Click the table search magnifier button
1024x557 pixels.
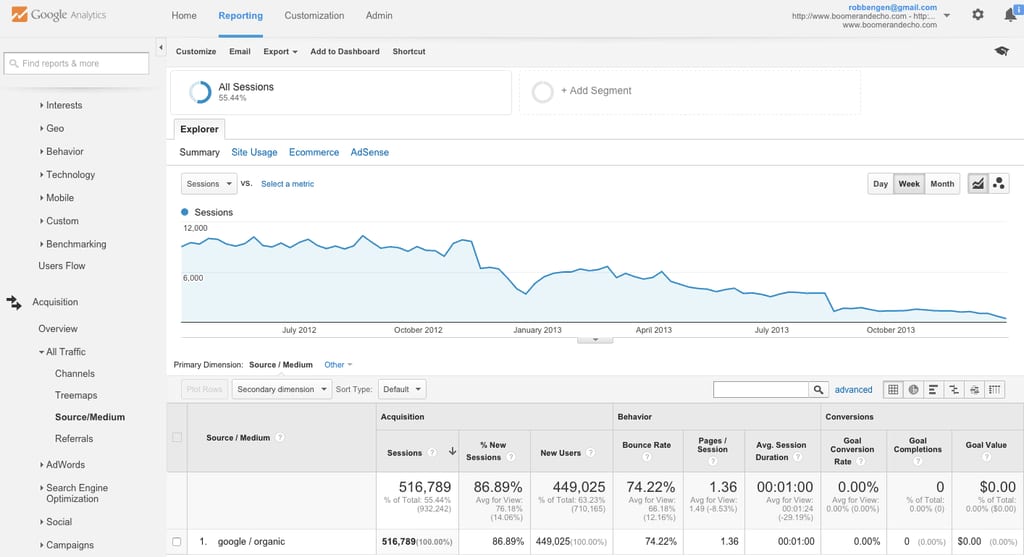pyautogui.click(x=818, y=389)
